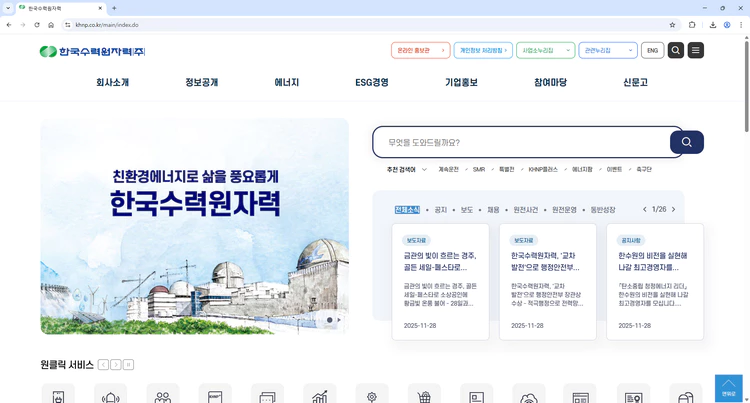Image resolution: width=750 pixels, height=403 pixels.
Task: Bookmark this page with the star icon
Action: click(672, 25)
